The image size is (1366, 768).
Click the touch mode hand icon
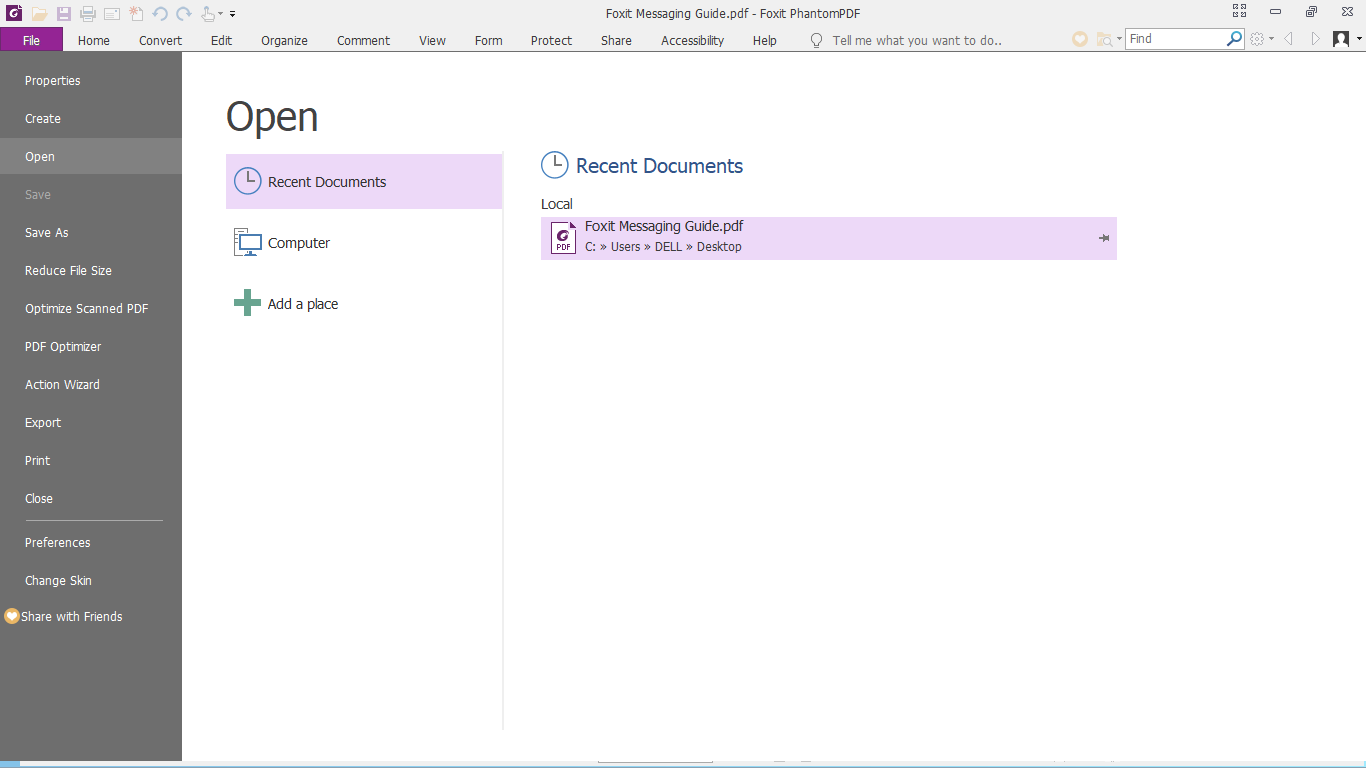pos(208,14)
